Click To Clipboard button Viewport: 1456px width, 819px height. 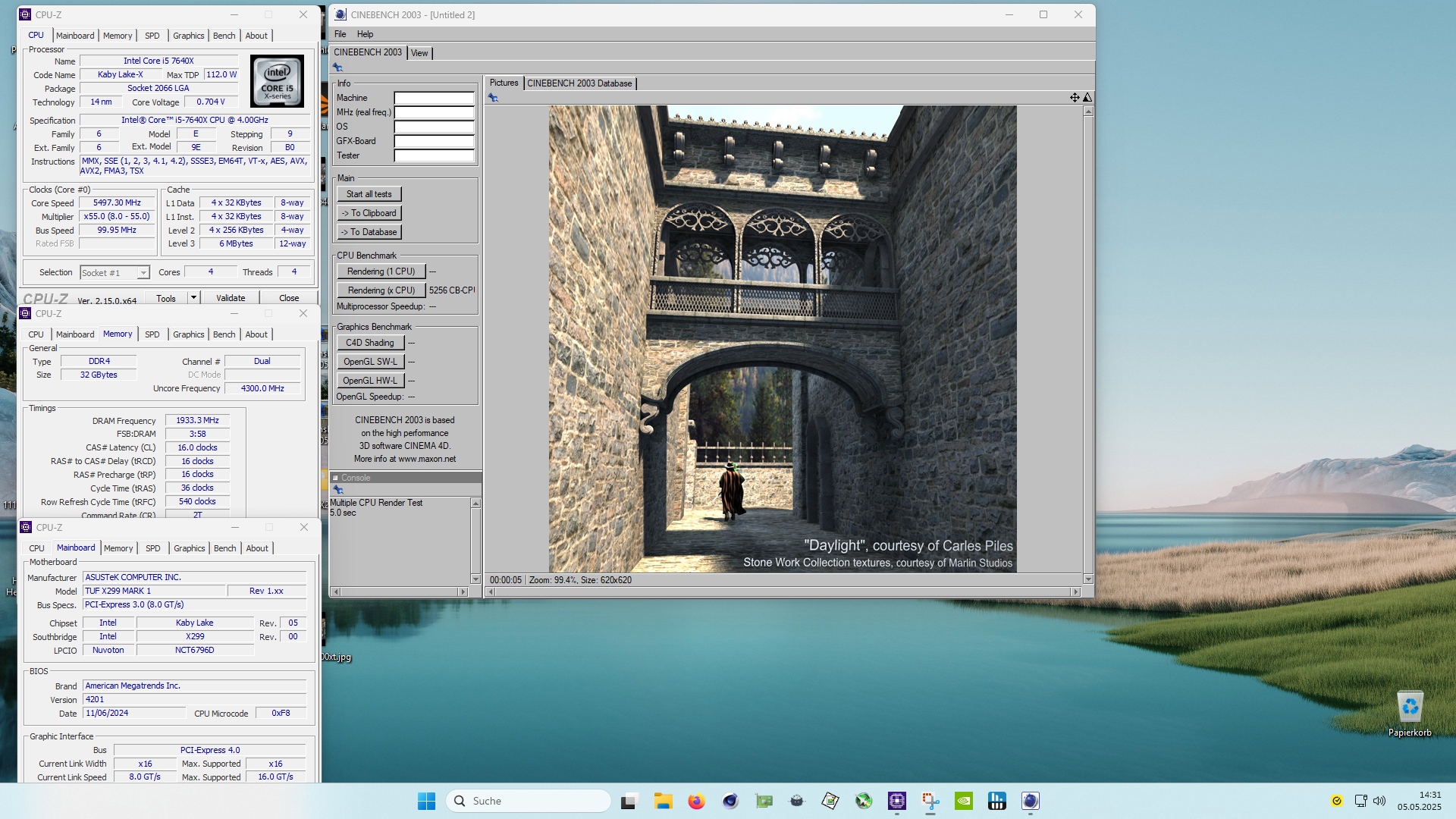(x=369, y=213)
